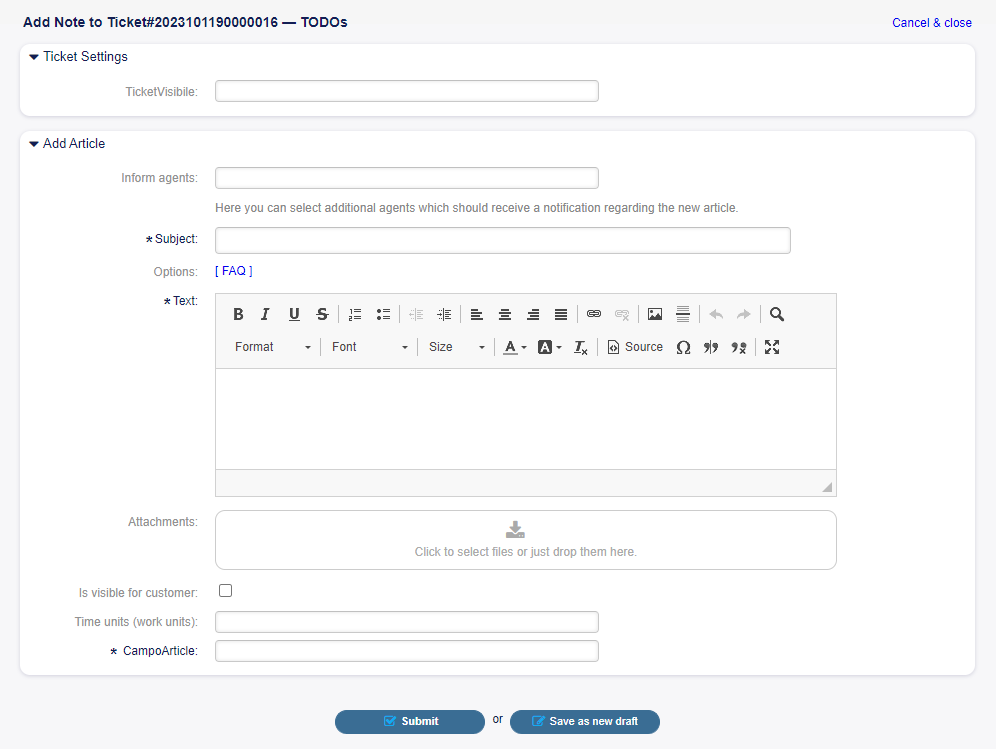Open the Format dropdown in the editor
Screen dimensions: 996x749
point(270,347)
